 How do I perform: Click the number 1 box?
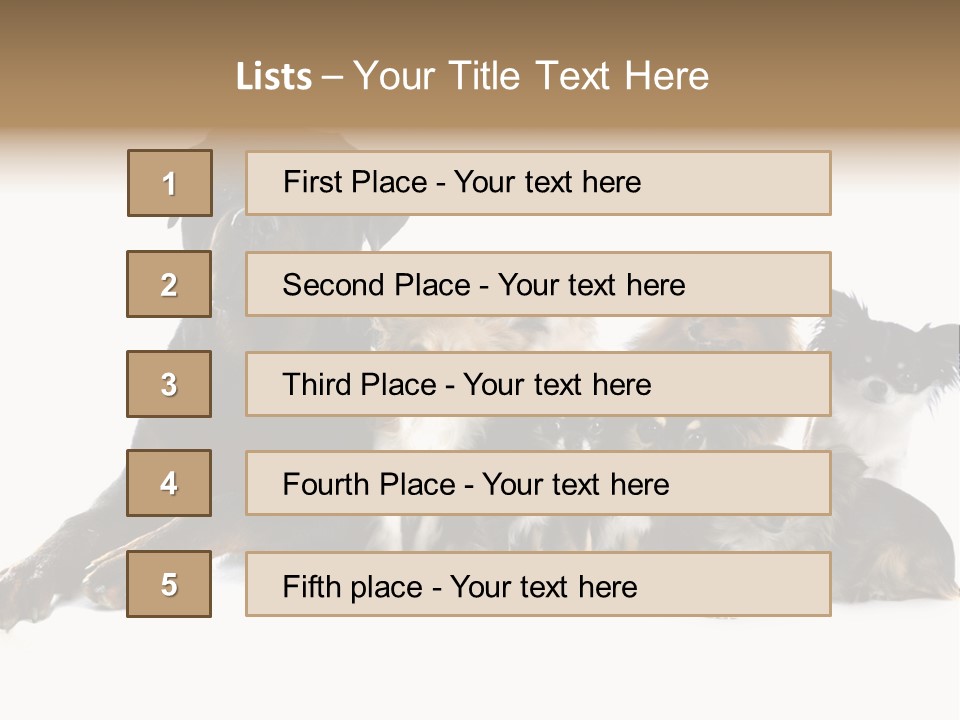170,183
